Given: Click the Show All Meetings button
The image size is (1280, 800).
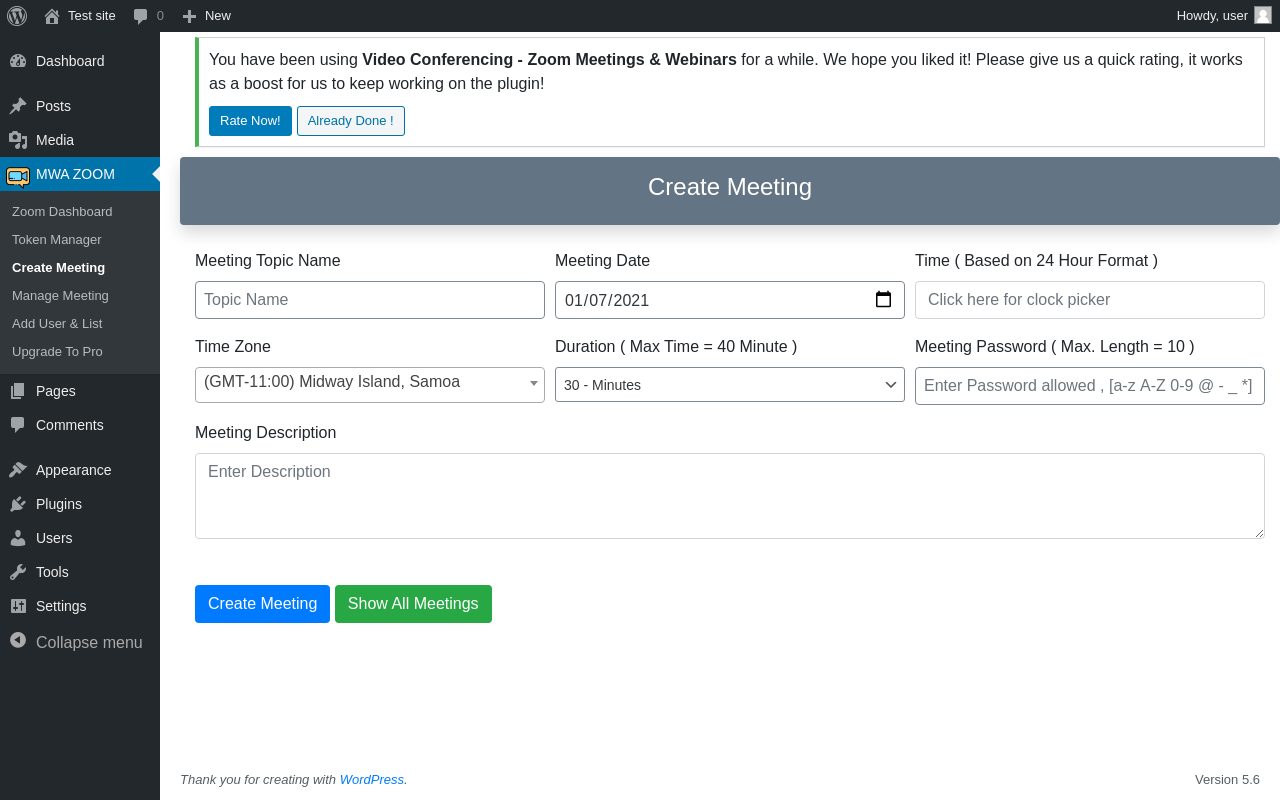Looking at the screenshot, I should pos(413,604).
